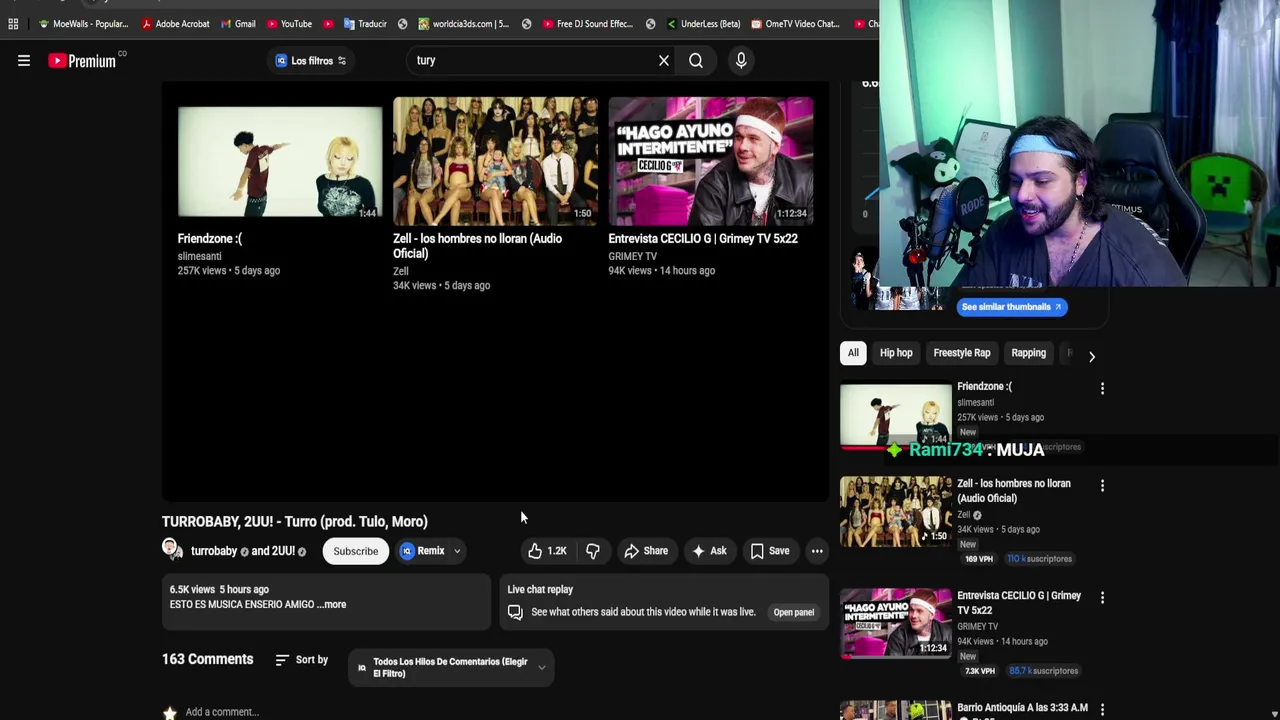Open the YouTube hamburger guide menu
Viewport: 1280px width, 720px height.
coord(24,61)
